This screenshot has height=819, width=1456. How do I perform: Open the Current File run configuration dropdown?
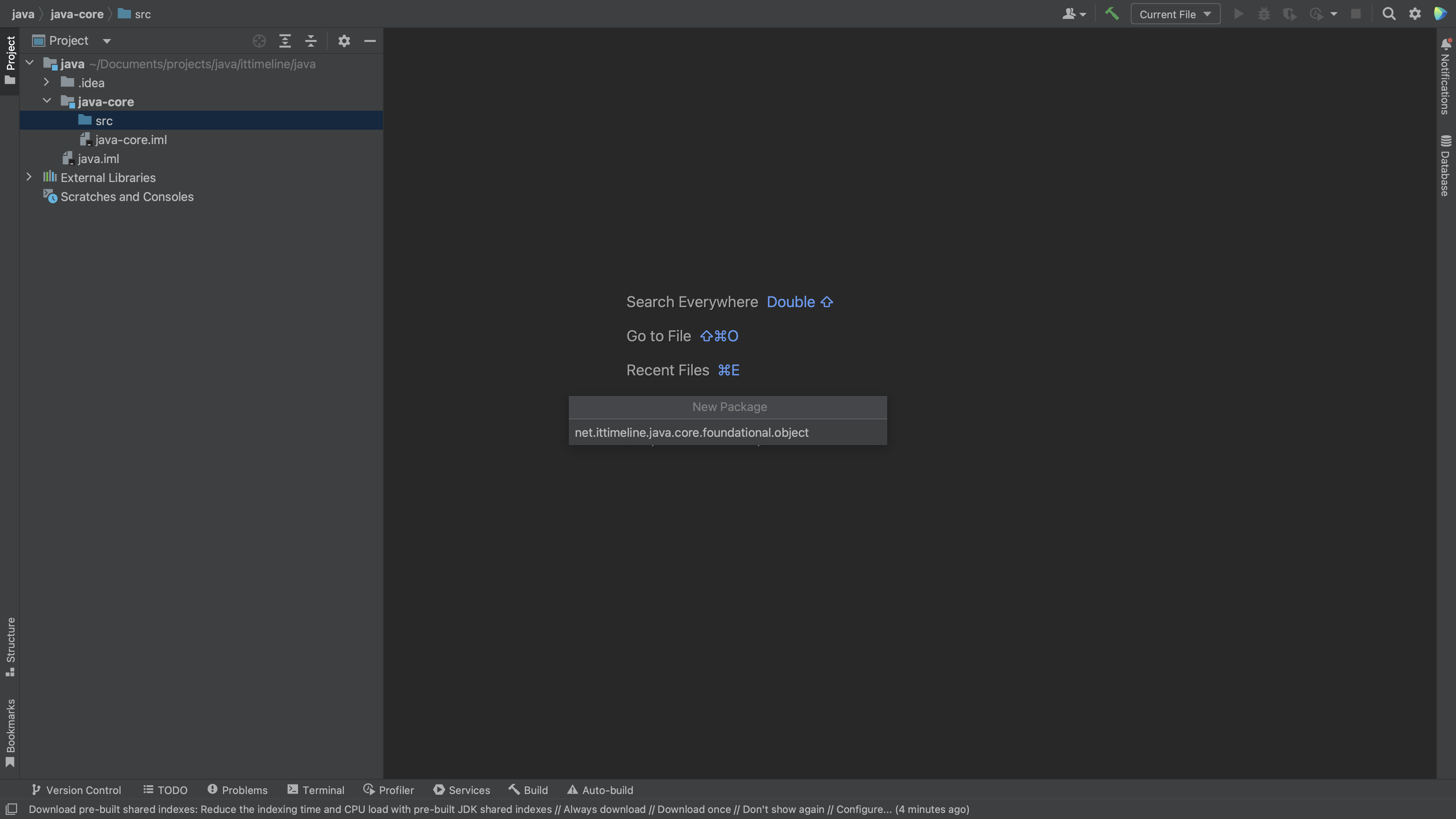[1175, 14]
